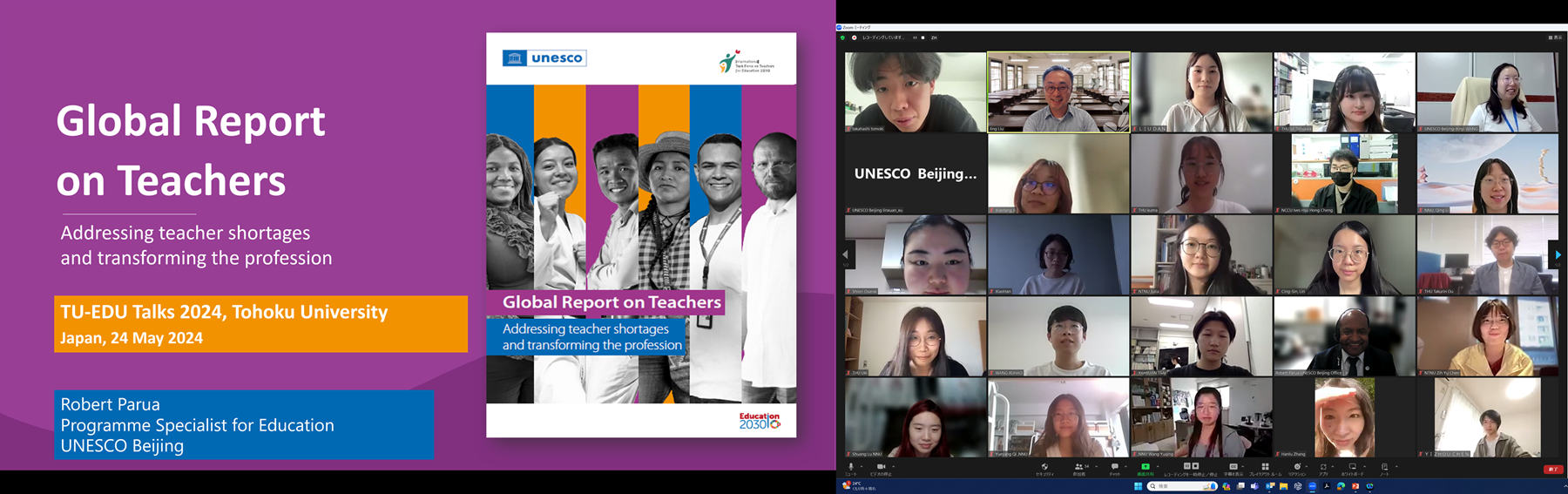Select takahashi tomoki's video tile

(916, 91)
